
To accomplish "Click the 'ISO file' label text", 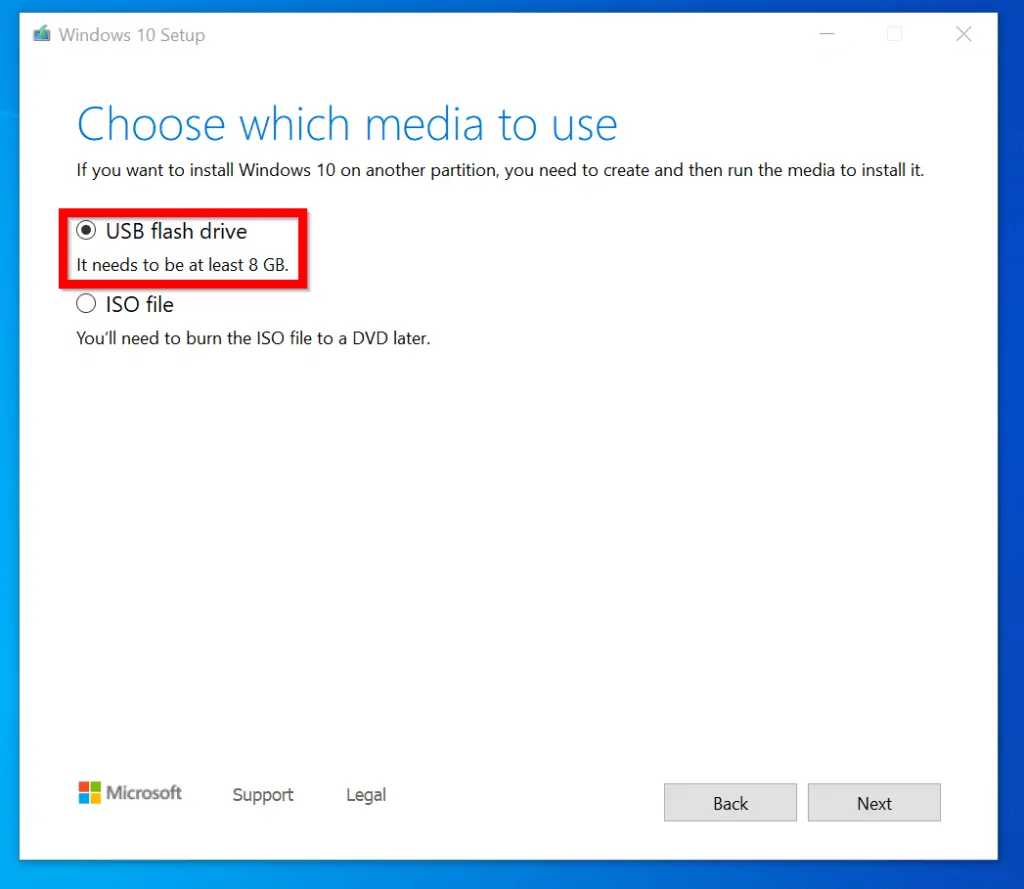I will click(x=140, y=304).
